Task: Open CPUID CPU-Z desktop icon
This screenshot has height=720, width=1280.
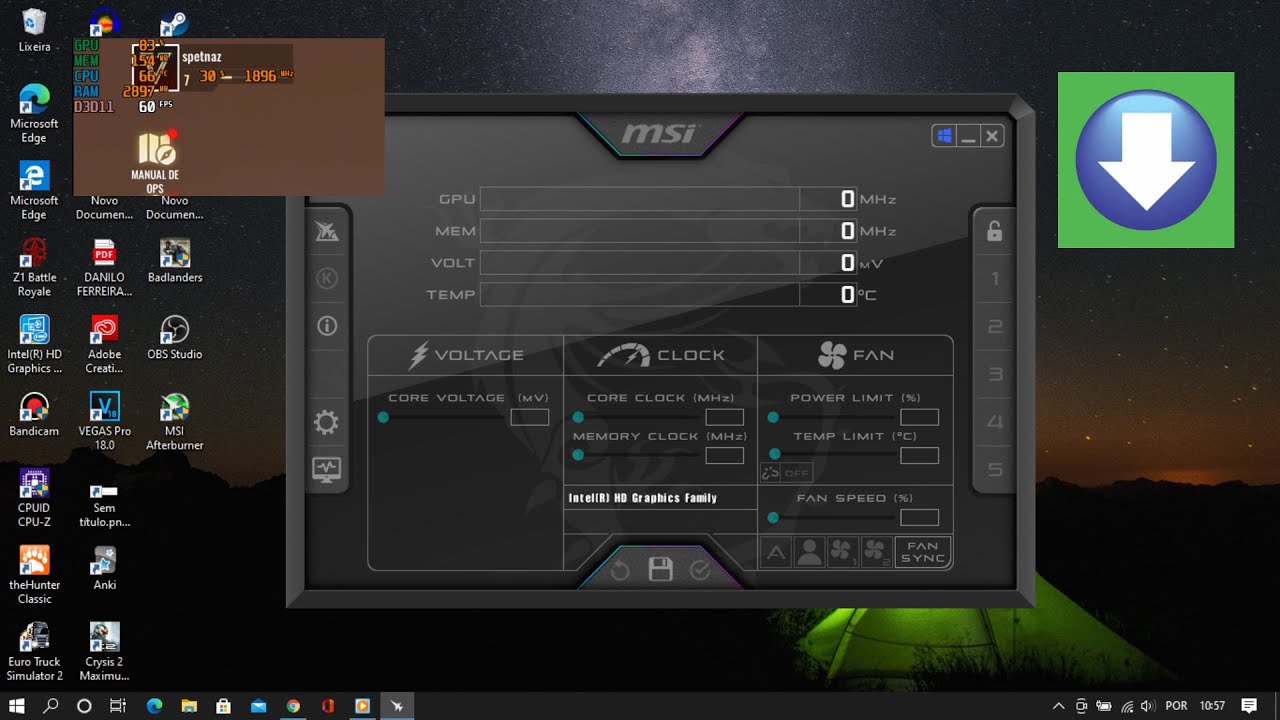Action: pos(34,499)
